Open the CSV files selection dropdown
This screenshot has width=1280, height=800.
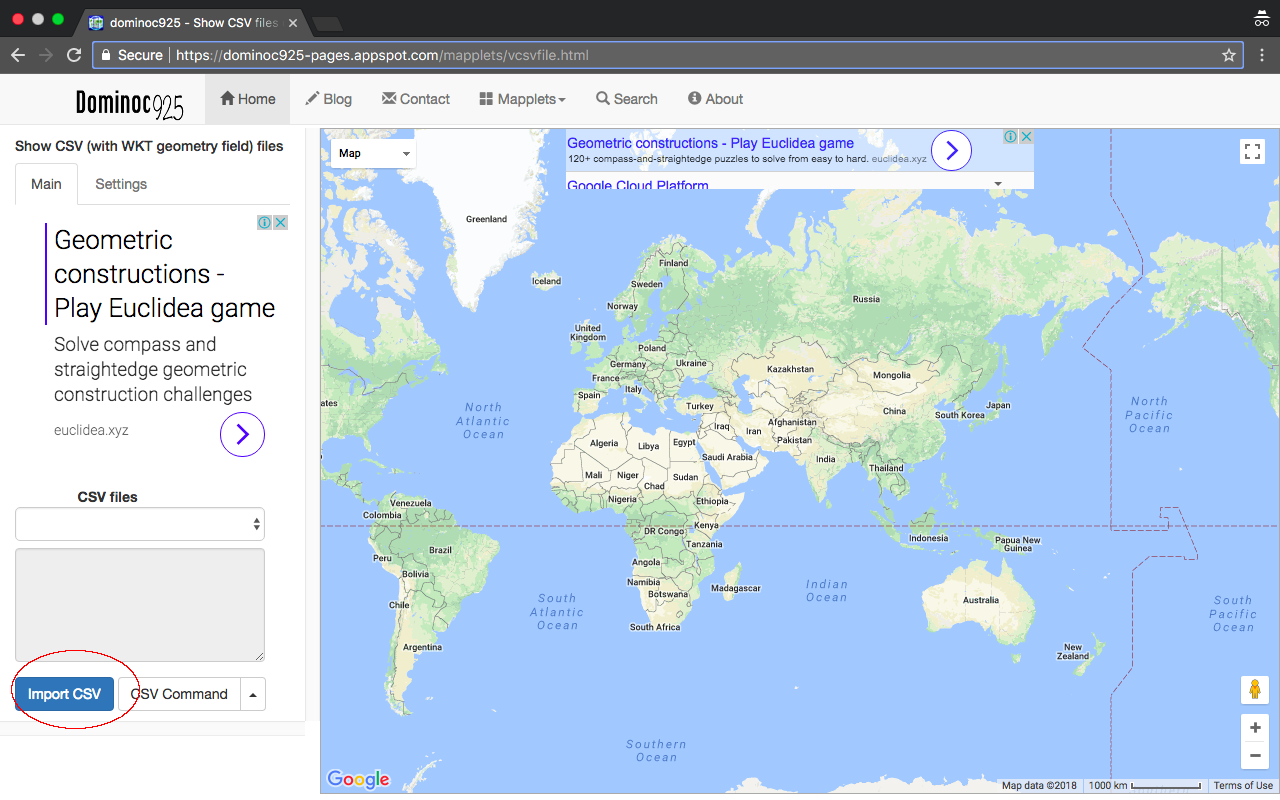pos(139,523)
